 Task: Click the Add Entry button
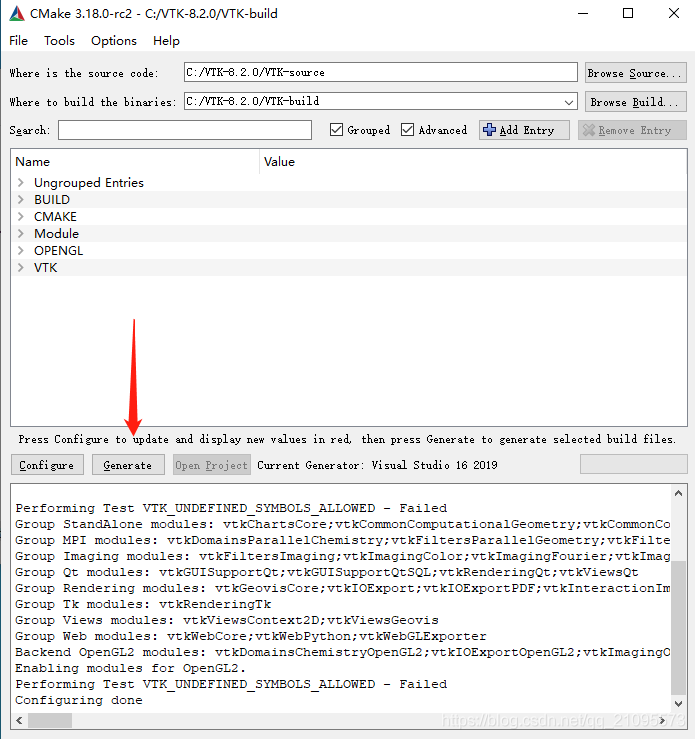524,130
